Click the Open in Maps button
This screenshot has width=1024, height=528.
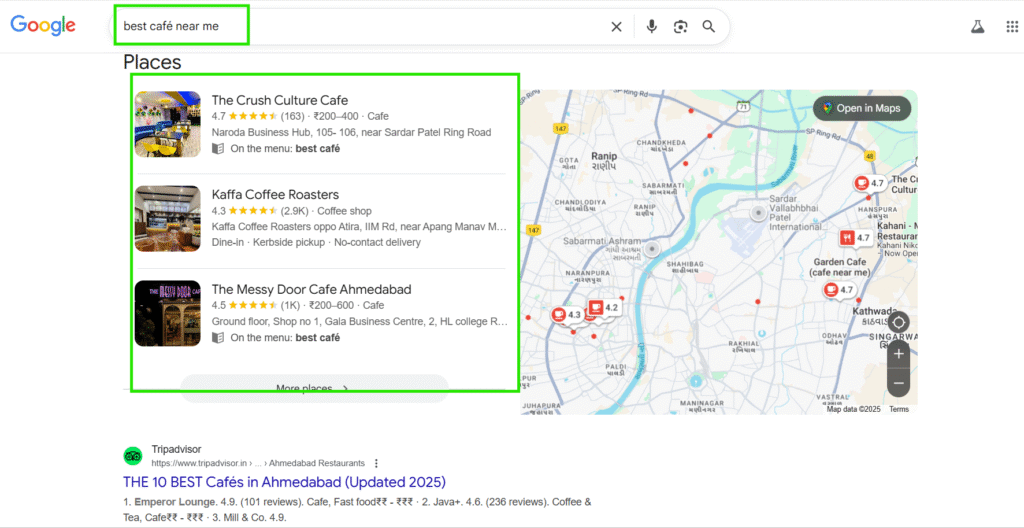click(861, 108)
